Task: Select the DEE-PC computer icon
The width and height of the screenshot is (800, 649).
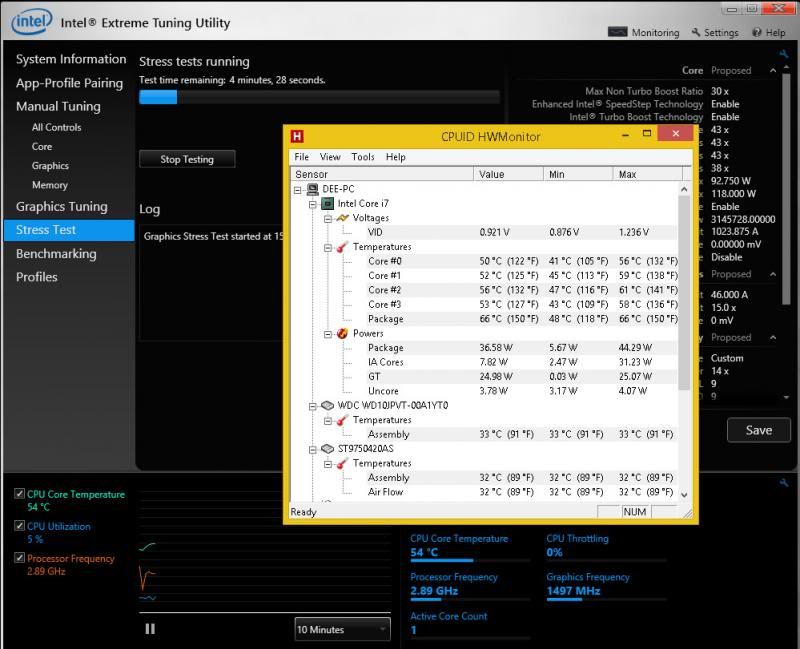Action: (x=313, y=189)
